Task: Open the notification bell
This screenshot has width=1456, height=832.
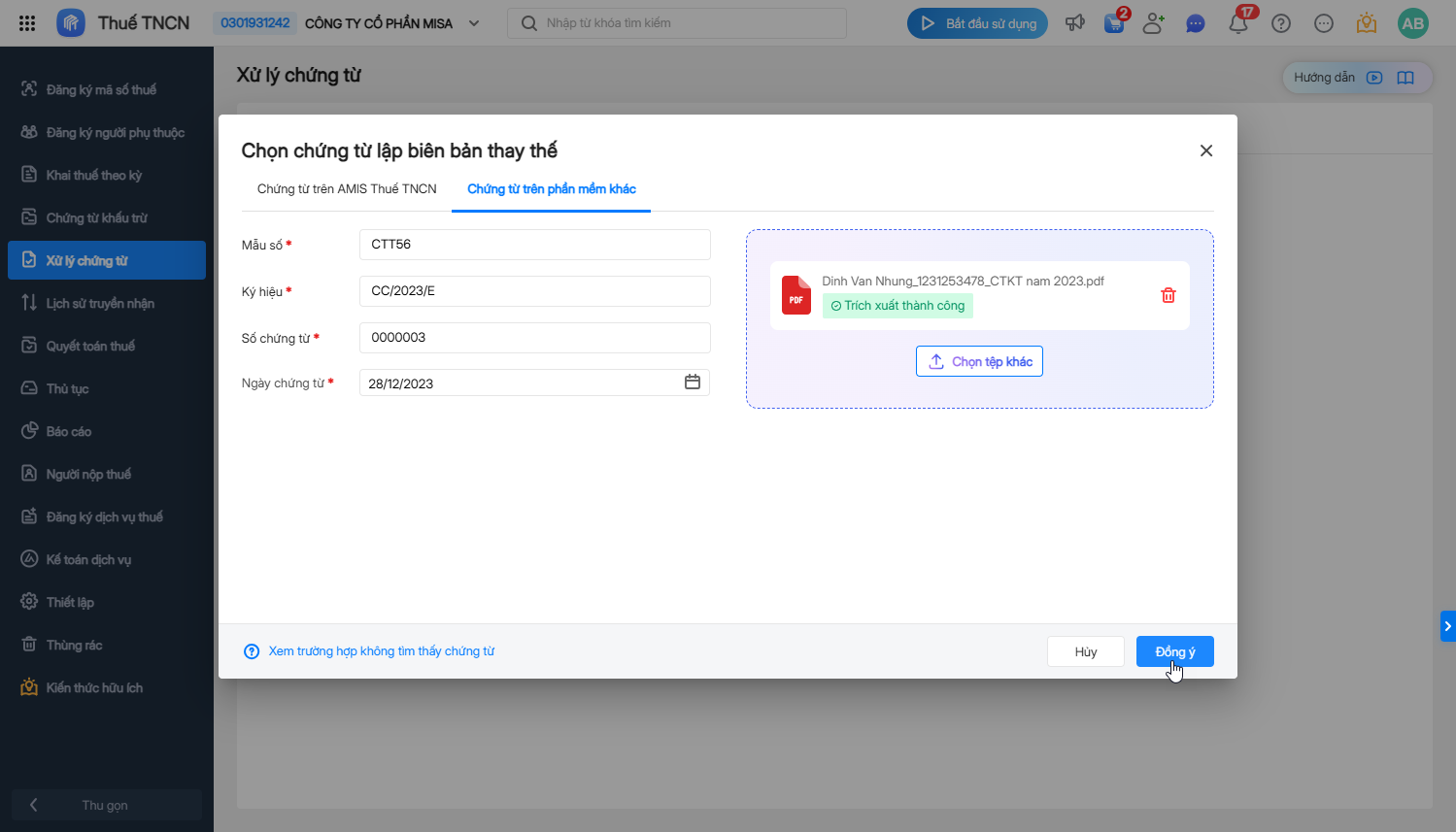Action: pyautogui.click(x=1238, y=23)
